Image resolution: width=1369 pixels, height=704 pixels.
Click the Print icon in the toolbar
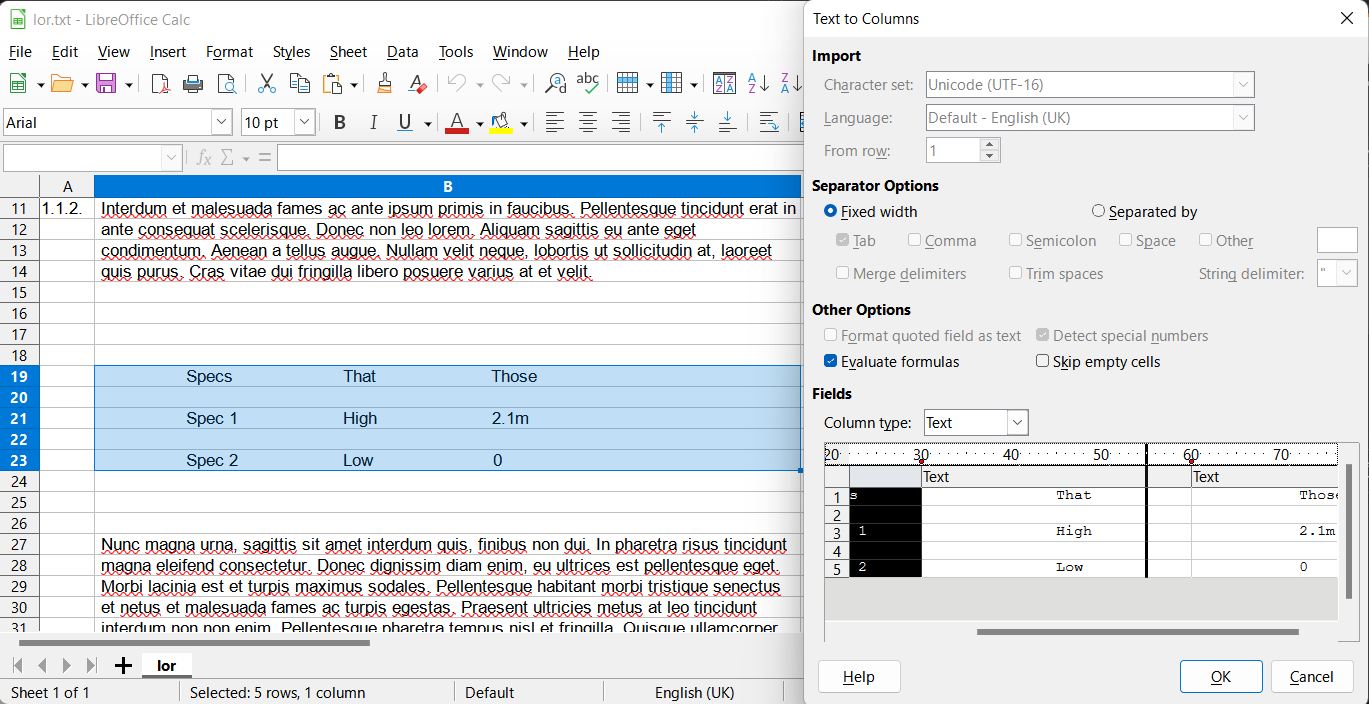click(x=193, y=84)
